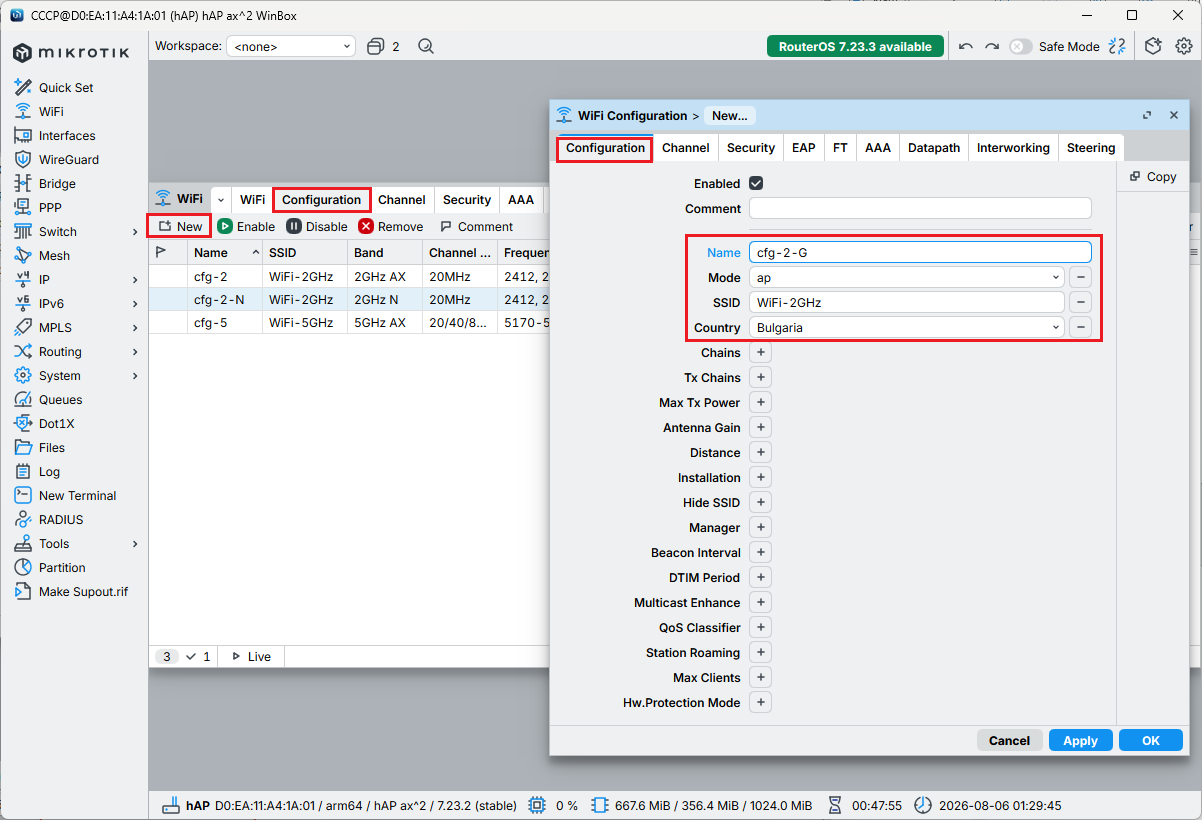Select the cfg-5 table row
Image resolution: width=1202 pixels, height=820 pixels.
[x=349, y=323]
